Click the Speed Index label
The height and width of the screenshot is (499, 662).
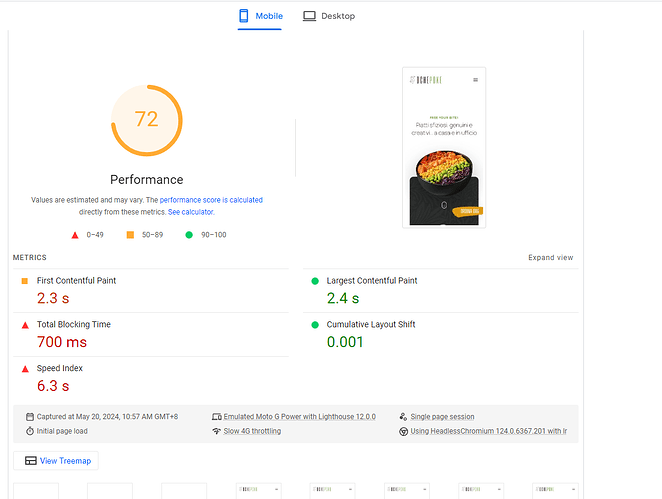(60, 368)
